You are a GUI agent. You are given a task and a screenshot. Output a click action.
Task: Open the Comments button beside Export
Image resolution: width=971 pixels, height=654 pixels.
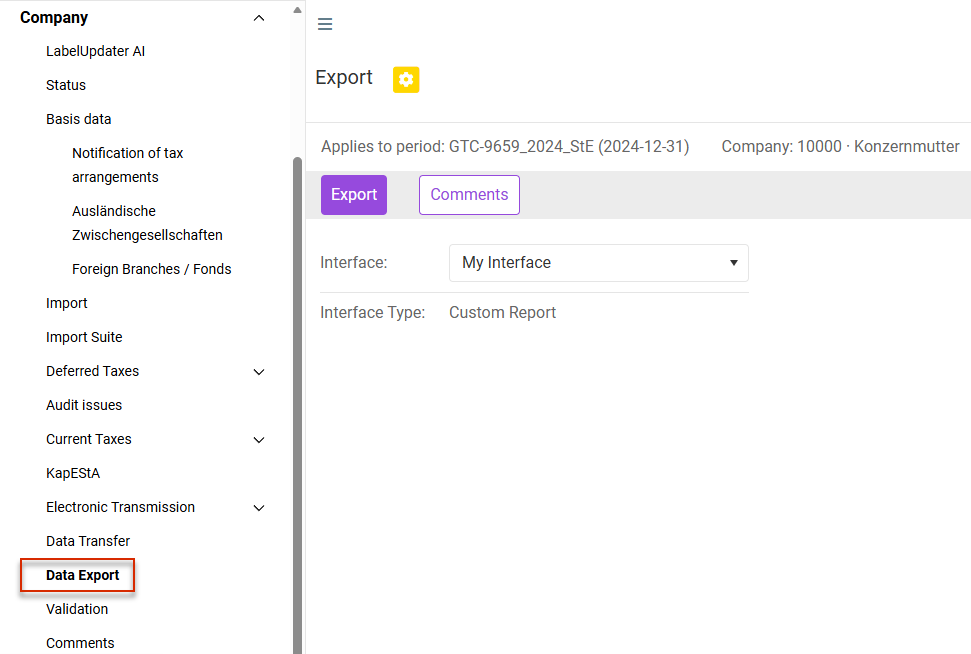coord(469,195)
